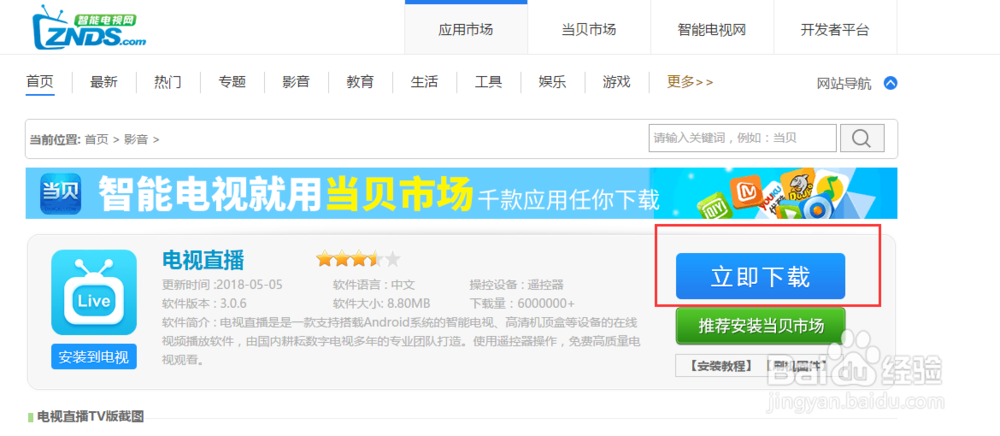Click the 安装到电视 button
This screenshot has width=1000, height=436.
[x=94, y=357]
